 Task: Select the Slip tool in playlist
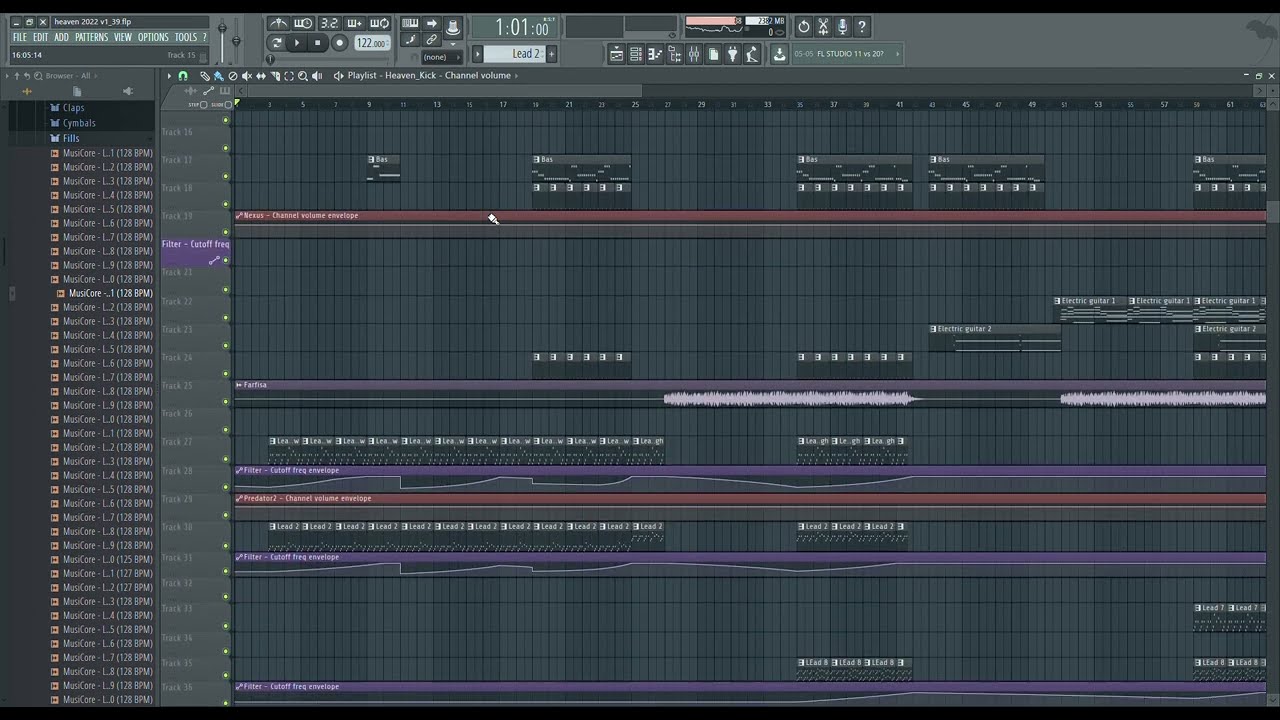261,76
